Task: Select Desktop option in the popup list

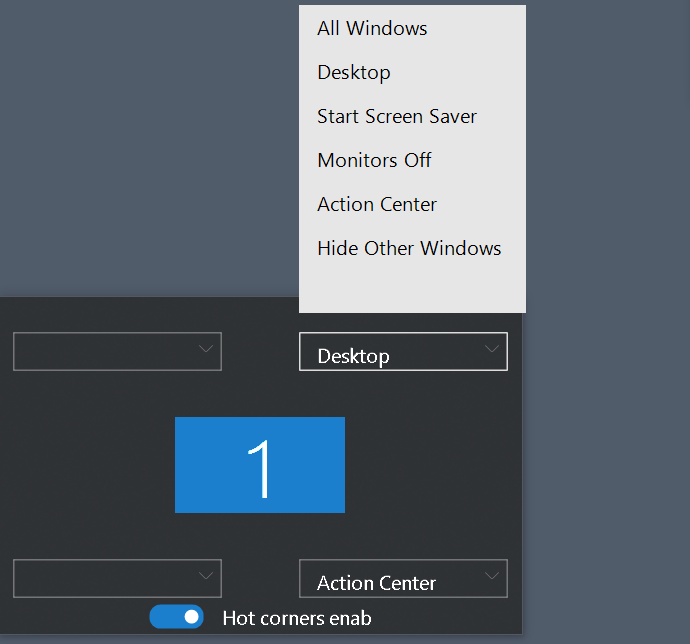Action: click(x=412, y=72)
